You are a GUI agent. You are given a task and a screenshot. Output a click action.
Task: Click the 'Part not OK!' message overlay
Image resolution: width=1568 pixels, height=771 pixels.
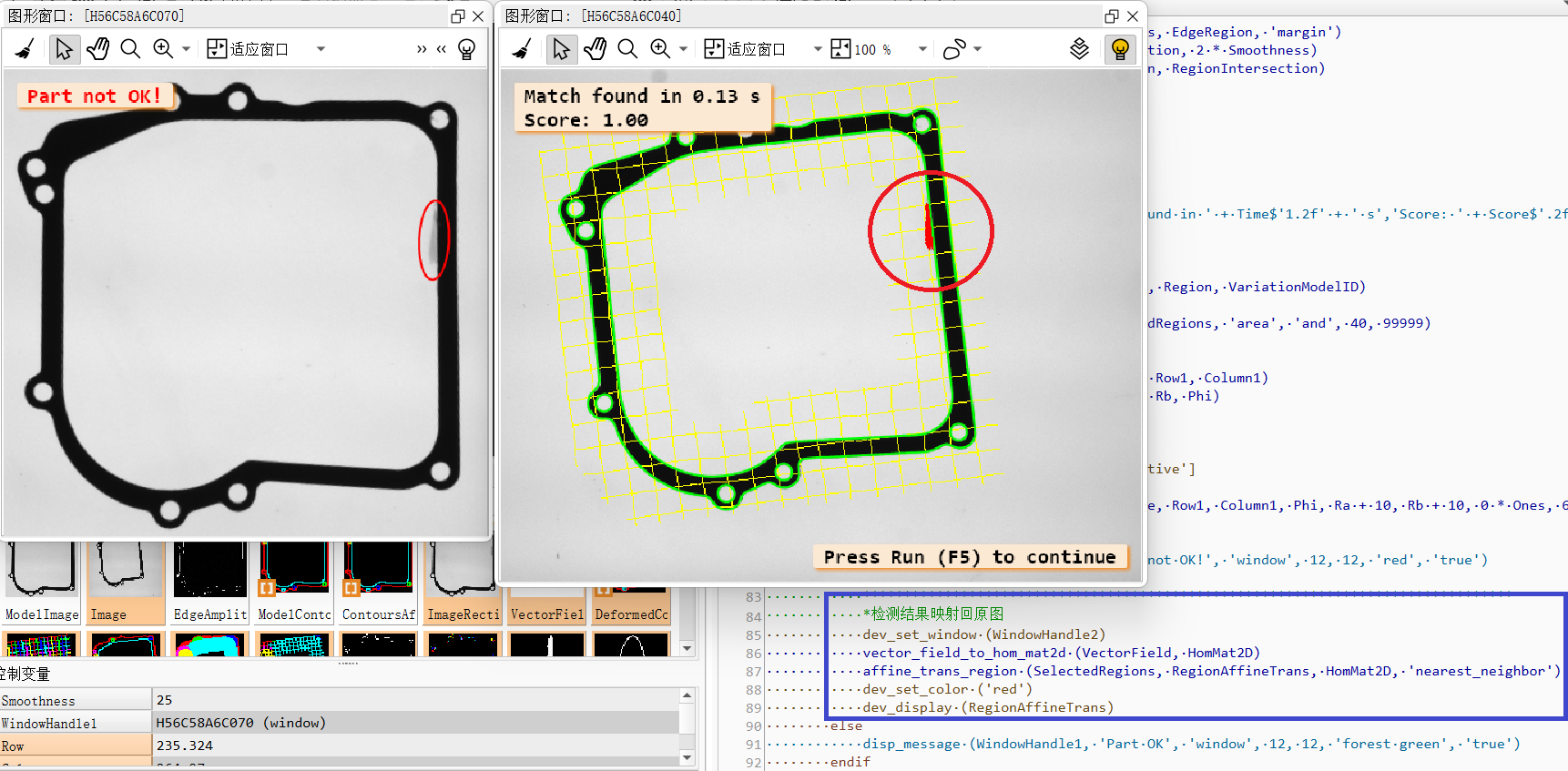click(x=95, y=96)
